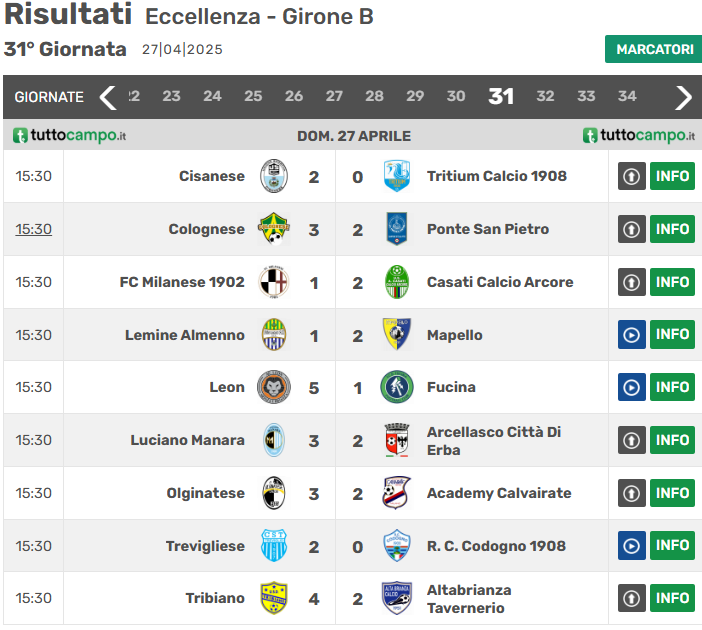Go to previous giornate with left arrow

point(108,97)
